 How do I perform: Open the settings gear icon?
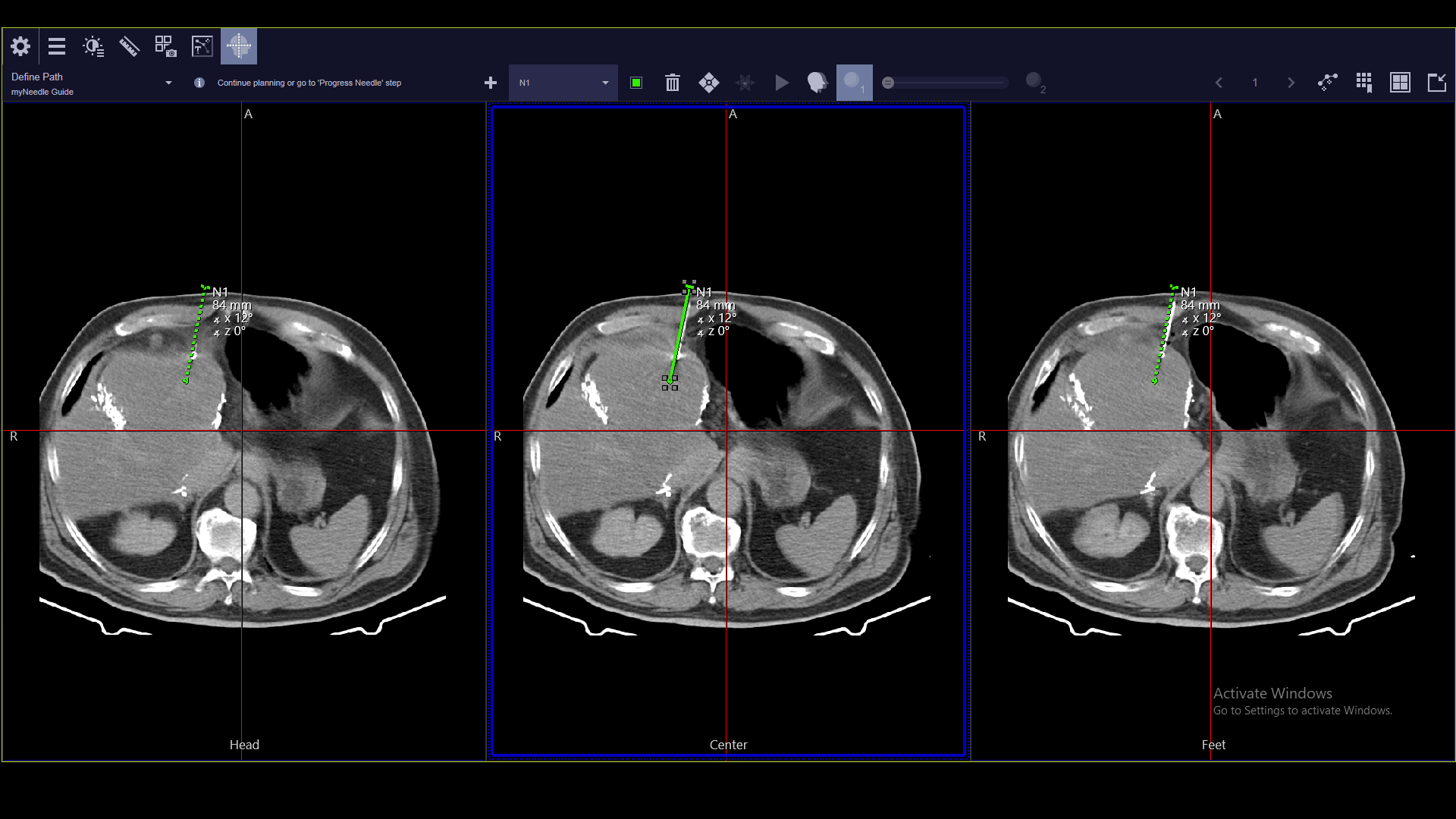(x=20, y=45)
